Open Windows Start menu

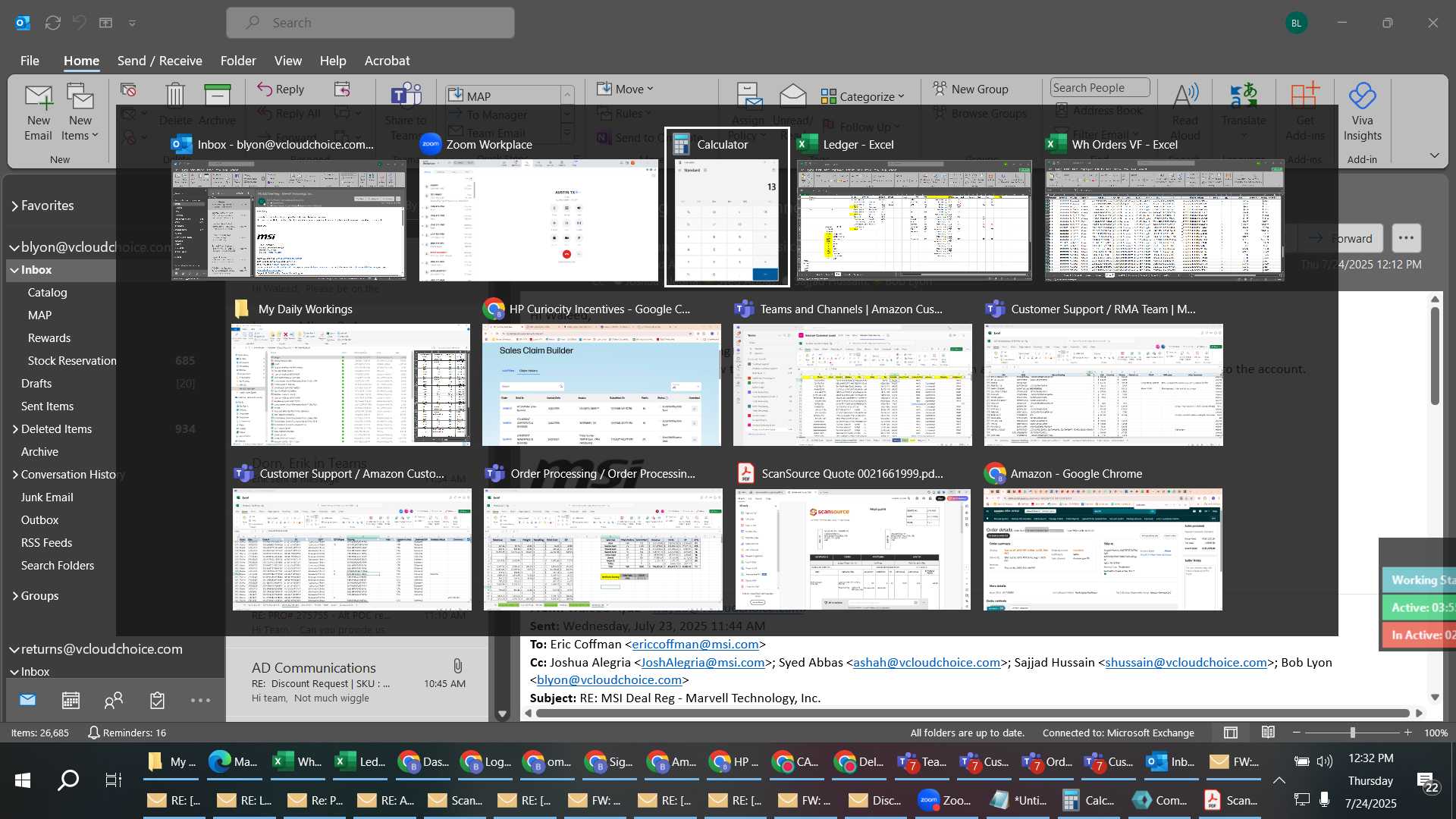pyautogui.click(x=23, y=780)
